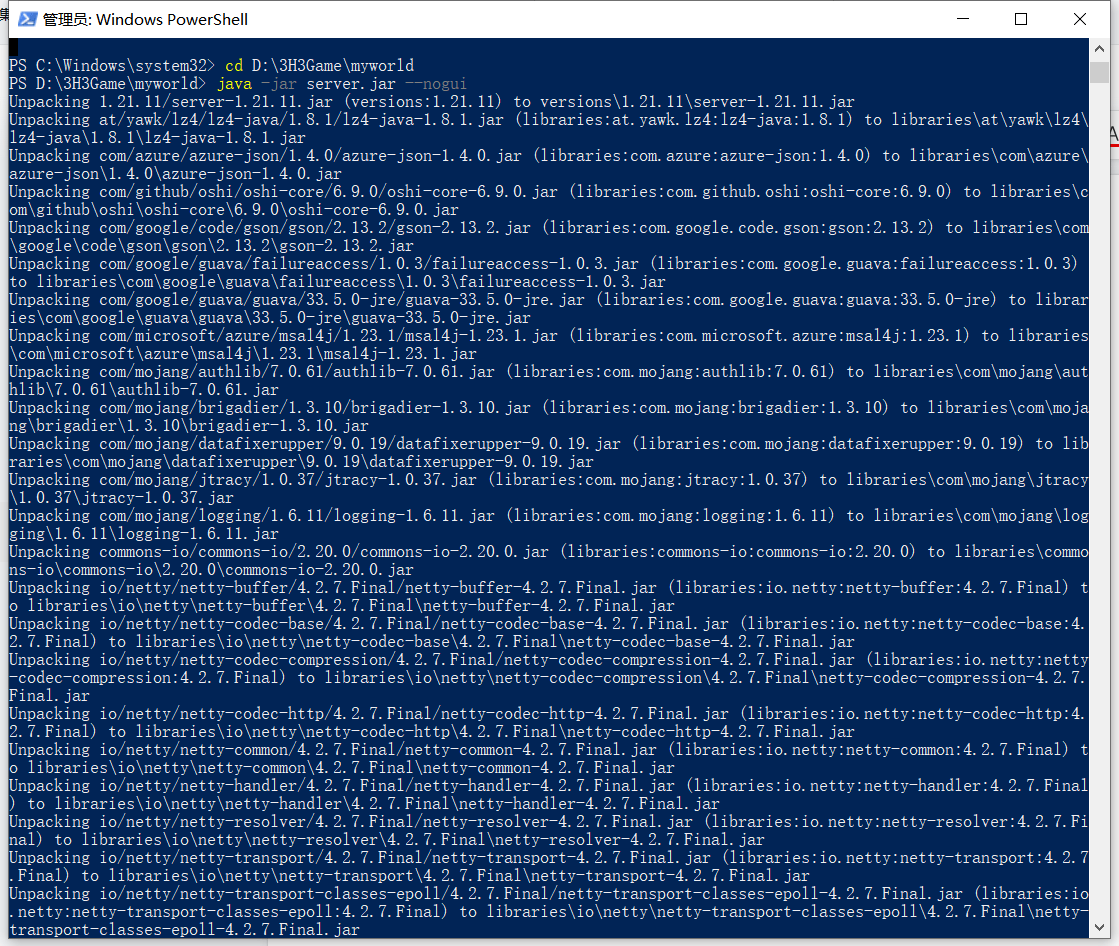Image resolution: width=1119 pixels, height=946 pixels.
Task: Click the gson-2.13.2.jar unpacking line
Action: coord(548,236)
